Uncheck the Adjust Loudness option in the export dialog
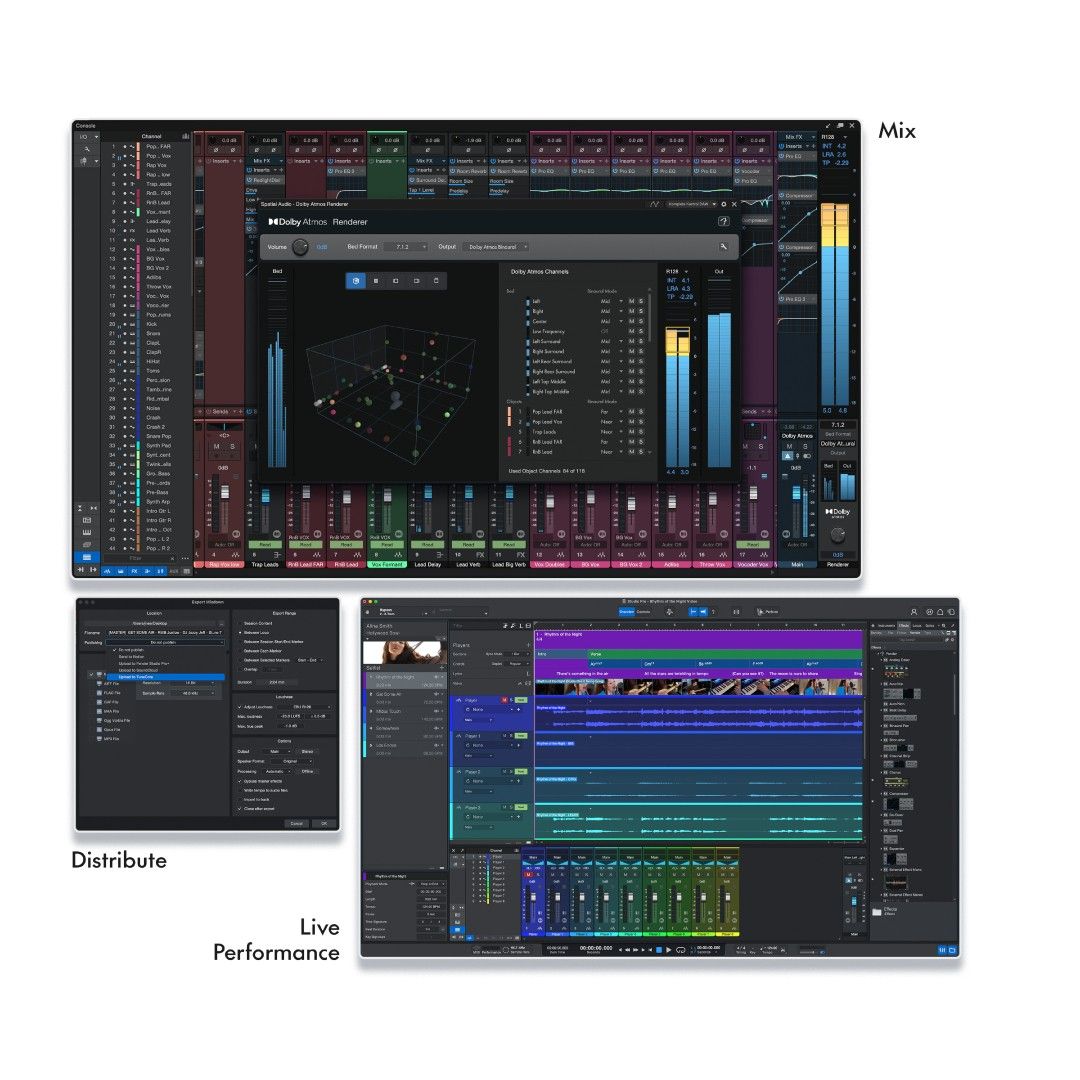The width and height of the screenshot is (1080, 1080). [241, 707]
